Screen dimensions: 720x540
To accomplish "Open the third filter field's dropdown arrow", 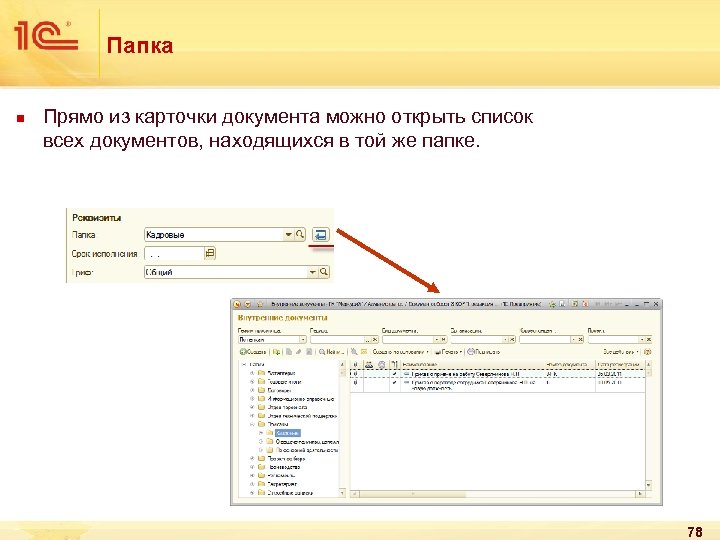I will [x=437, y=340].
